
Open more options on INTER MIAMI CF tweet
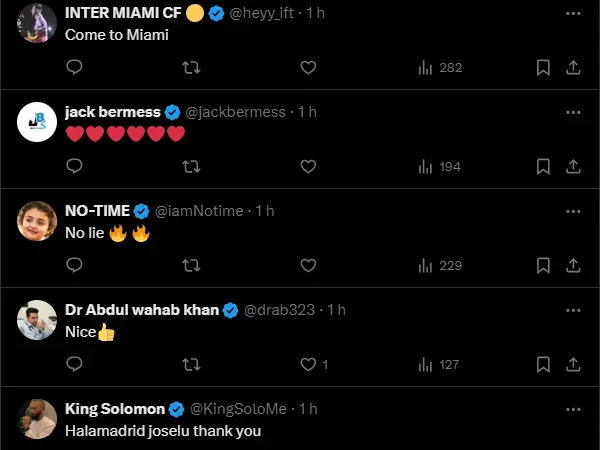tap(573, 13)
